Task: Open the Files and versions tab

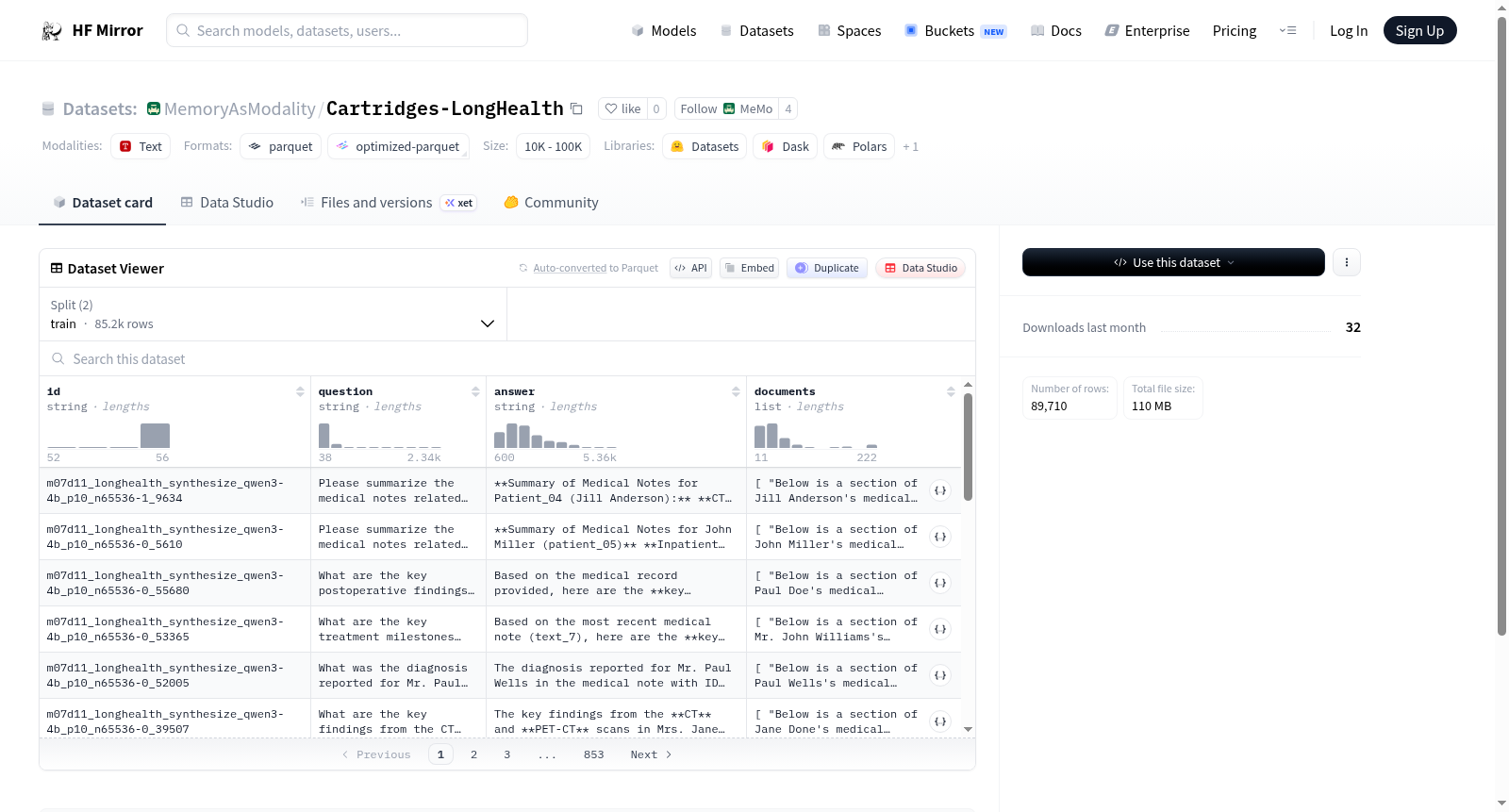Action: coord(389,203)
